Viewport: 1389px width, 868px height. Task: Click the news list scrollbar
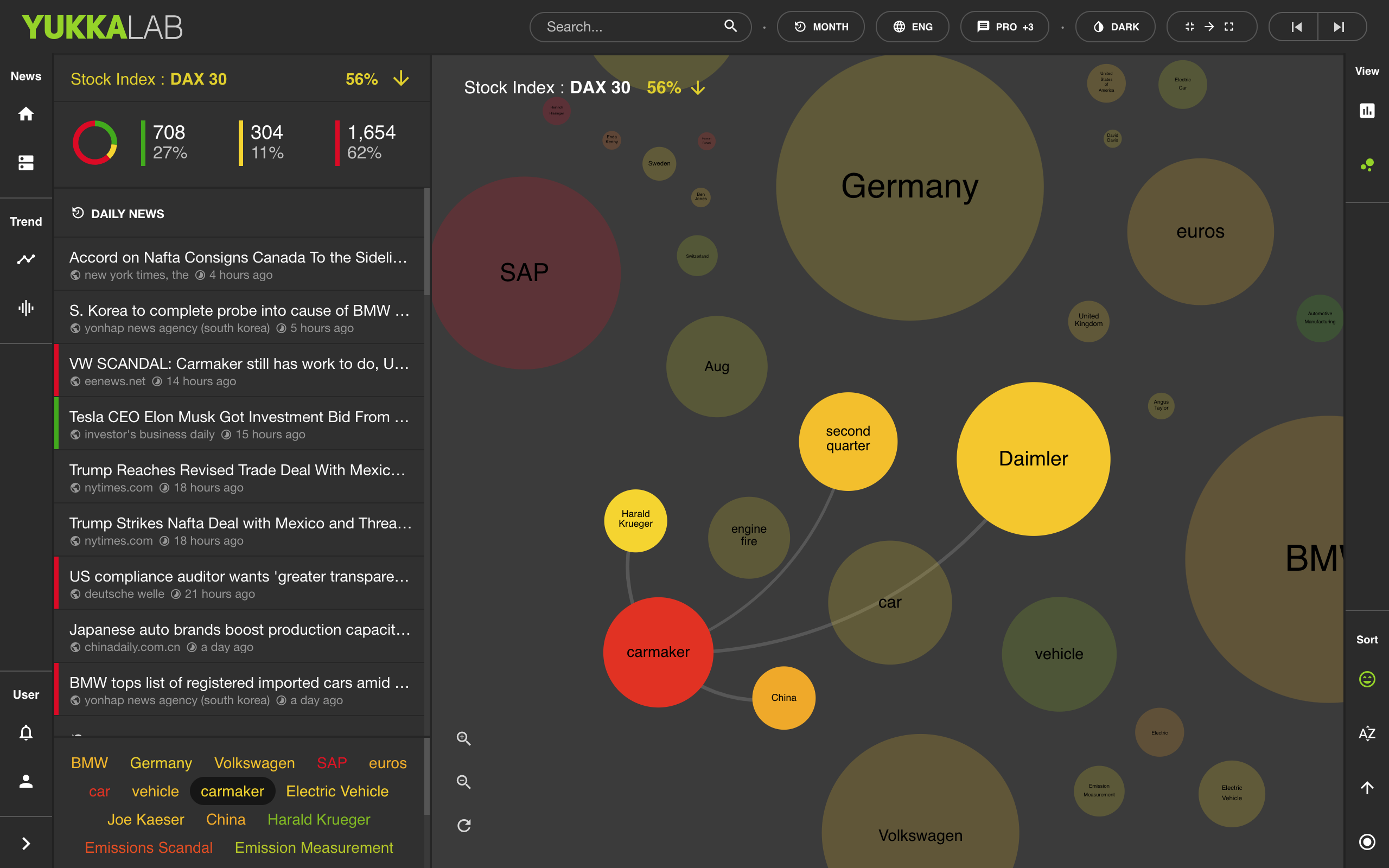(426, 241)
